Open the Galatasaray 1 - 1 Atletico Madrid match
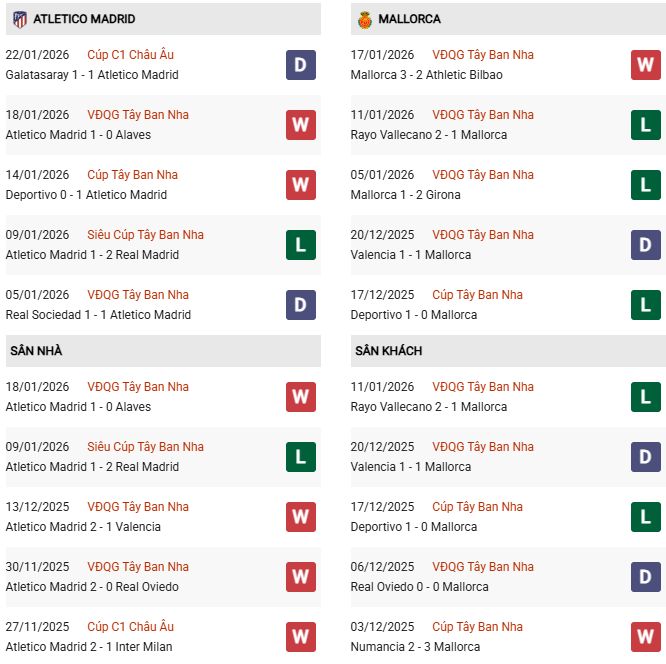 (x=92, y=75)
